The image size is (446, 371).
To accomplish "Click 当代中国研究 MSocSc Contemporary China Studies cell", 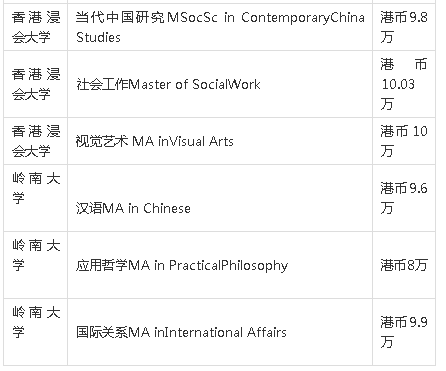I will (x=220, y=27).
